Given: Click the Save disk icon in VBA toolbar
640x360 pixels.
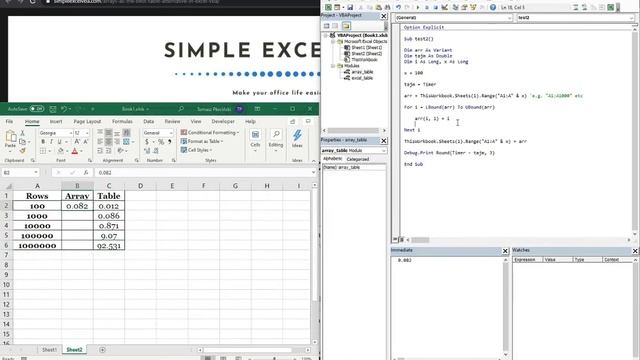Looking at the screenshot, I should pyautogui.click(x=350, y=7).
